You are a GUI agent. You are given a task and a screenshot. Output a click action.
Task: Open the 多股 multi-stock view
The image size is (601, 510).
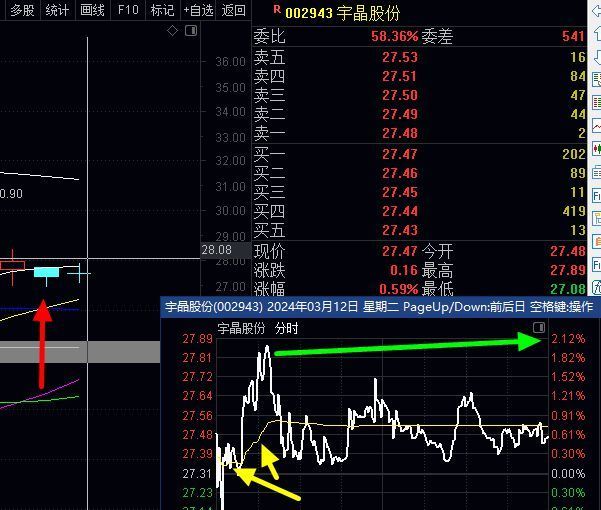pyautogui.click(x=22, y=10)
